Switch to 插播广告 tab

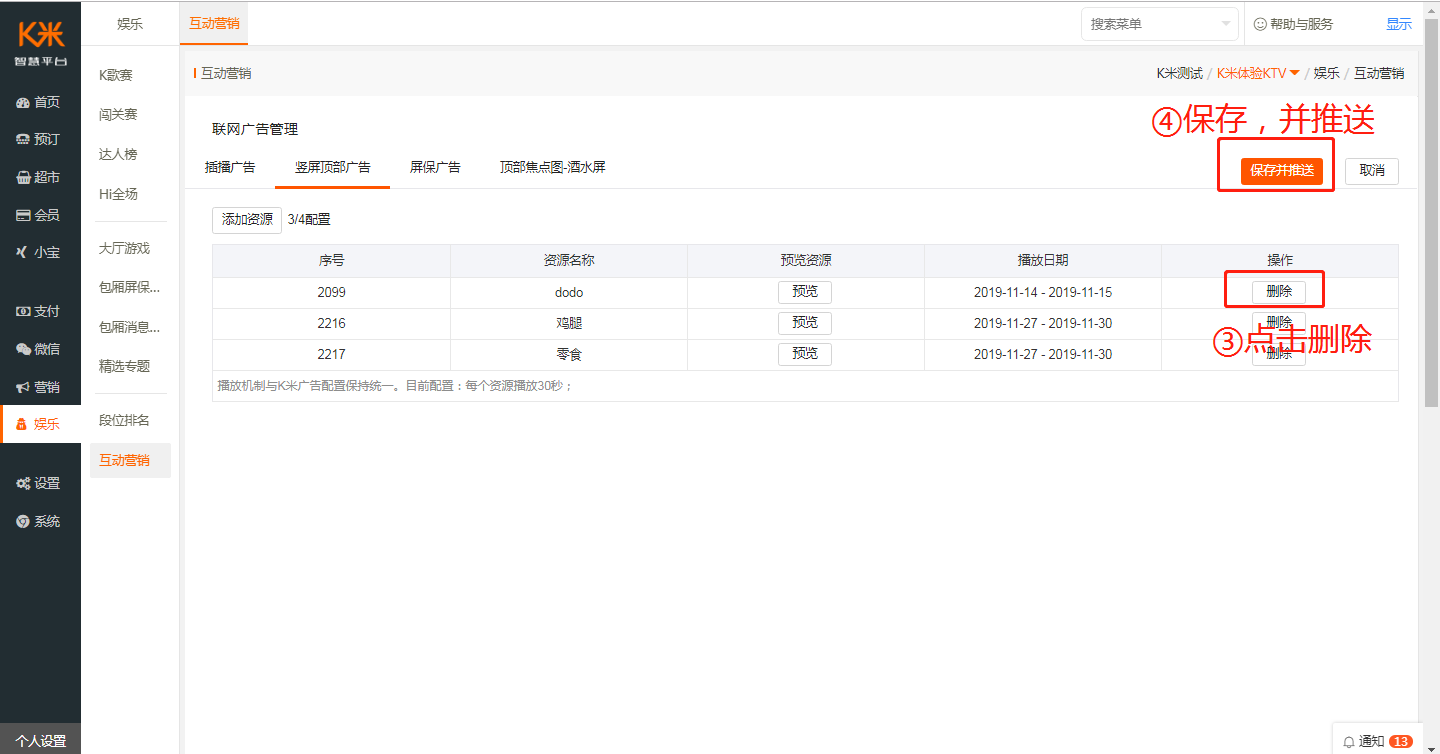(x=230, y=167)
